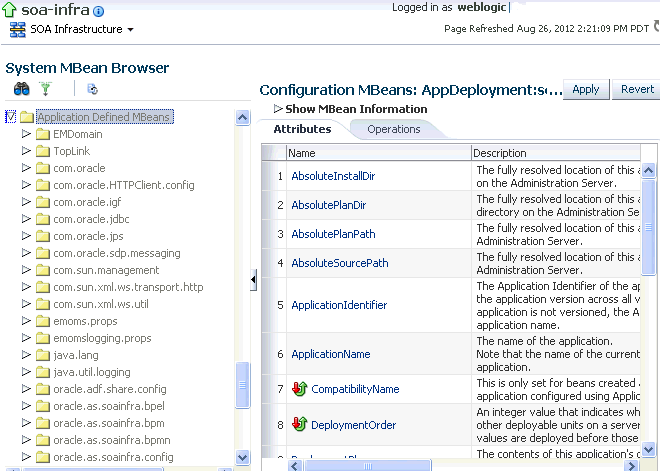Click the Description column header

(556, 153)
